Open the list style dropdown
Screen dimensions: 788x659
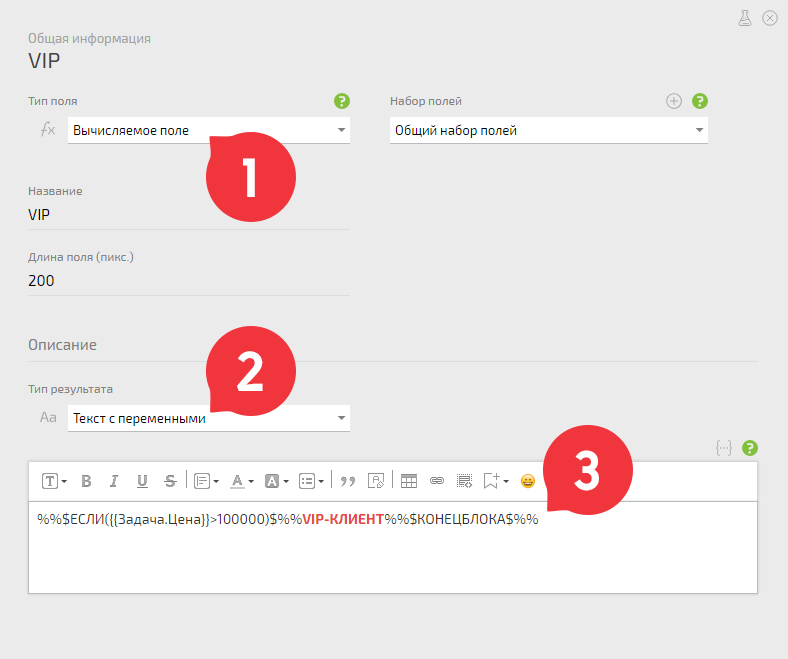(311, 481)
